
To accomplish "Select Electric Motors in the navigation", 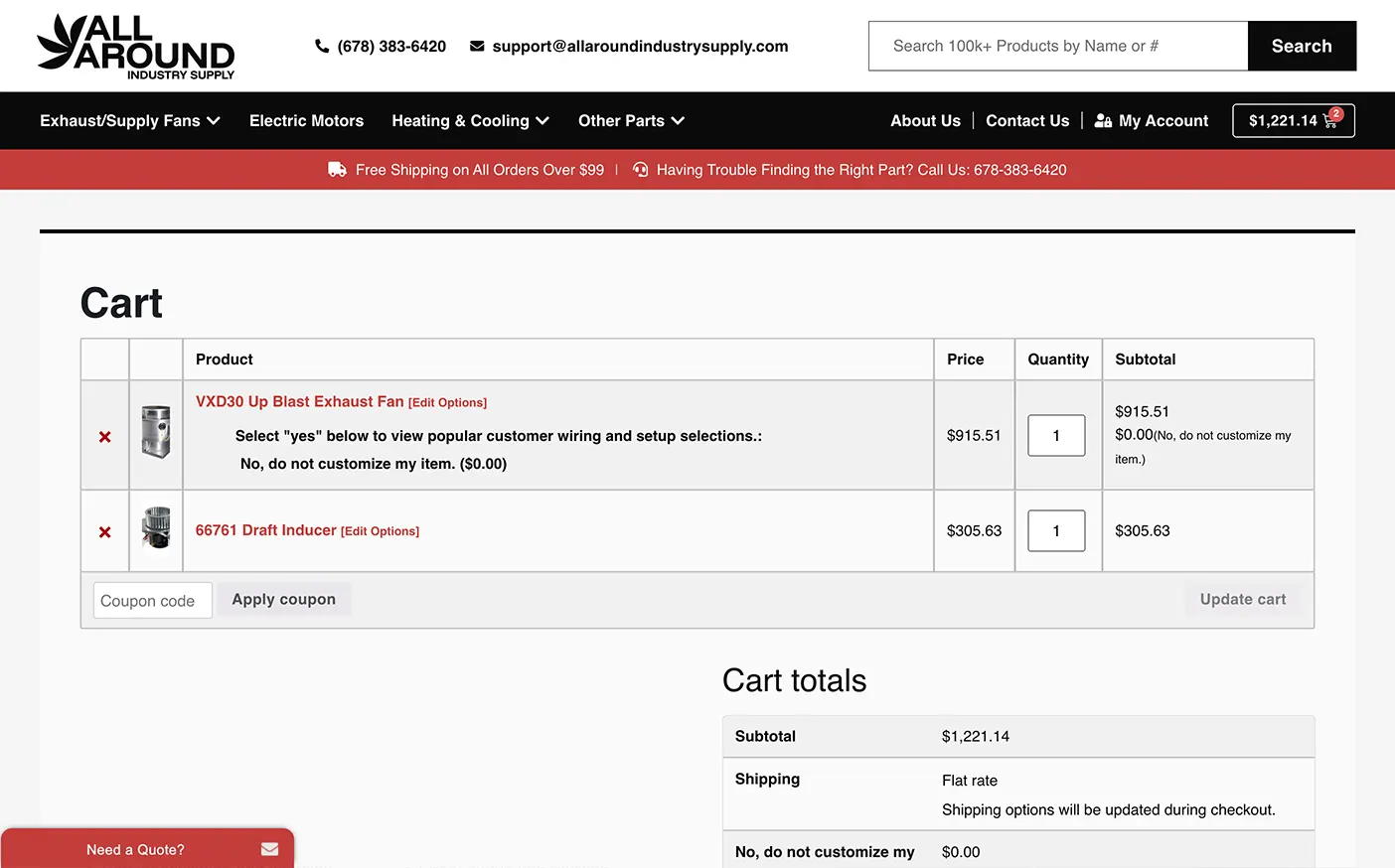I will [306, 120].
